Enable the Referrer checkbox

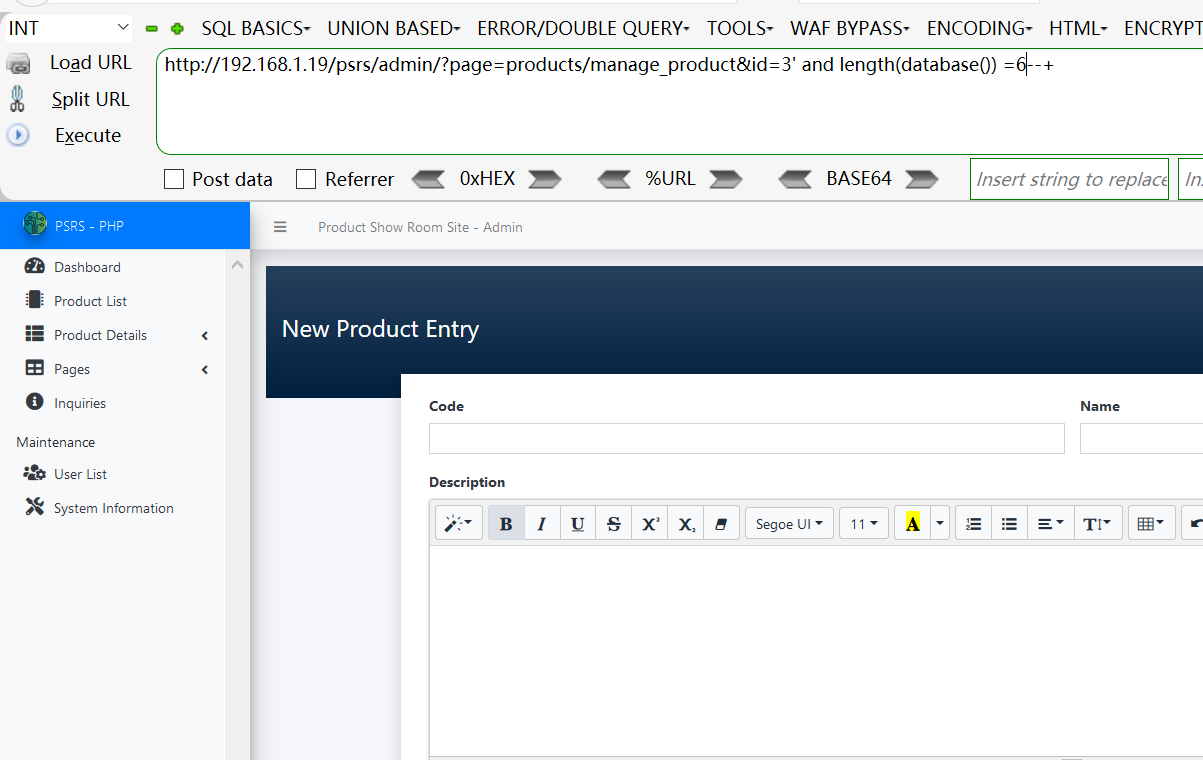[306, 179]
